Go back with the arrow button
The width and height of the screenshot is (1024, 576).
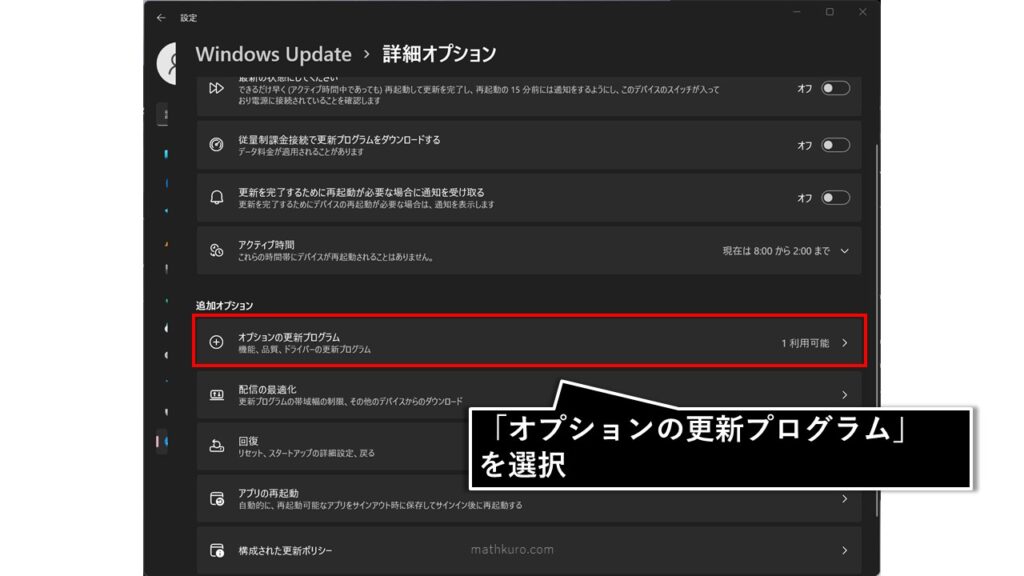click(x=161, y=18)
